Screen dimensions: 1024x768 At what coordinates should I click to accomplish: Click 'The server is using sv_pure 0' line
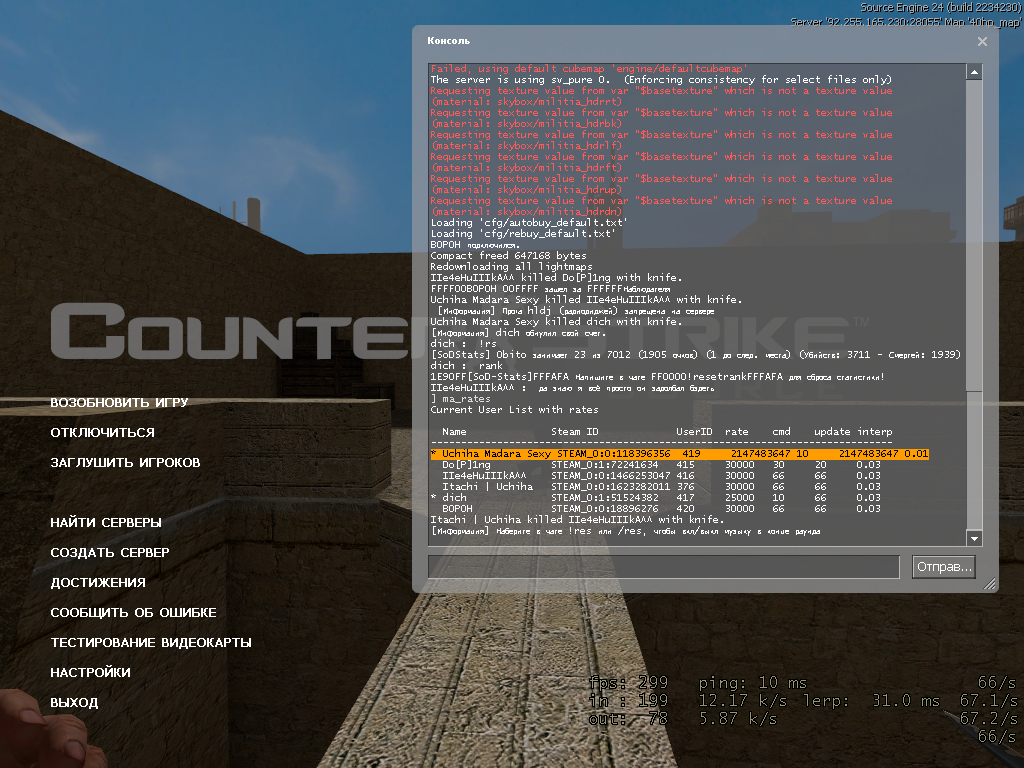[x=661, y=80]
